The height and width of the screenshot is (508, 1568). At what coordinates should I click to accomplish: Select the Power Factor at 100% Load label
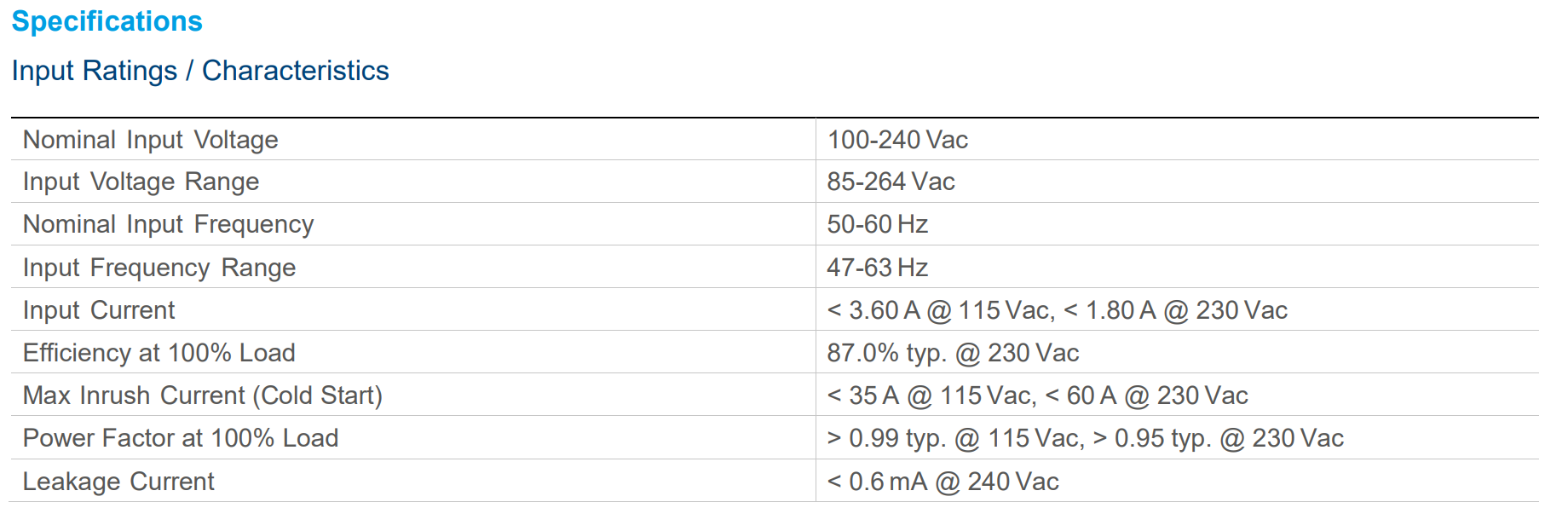click(x=181, y=438)
